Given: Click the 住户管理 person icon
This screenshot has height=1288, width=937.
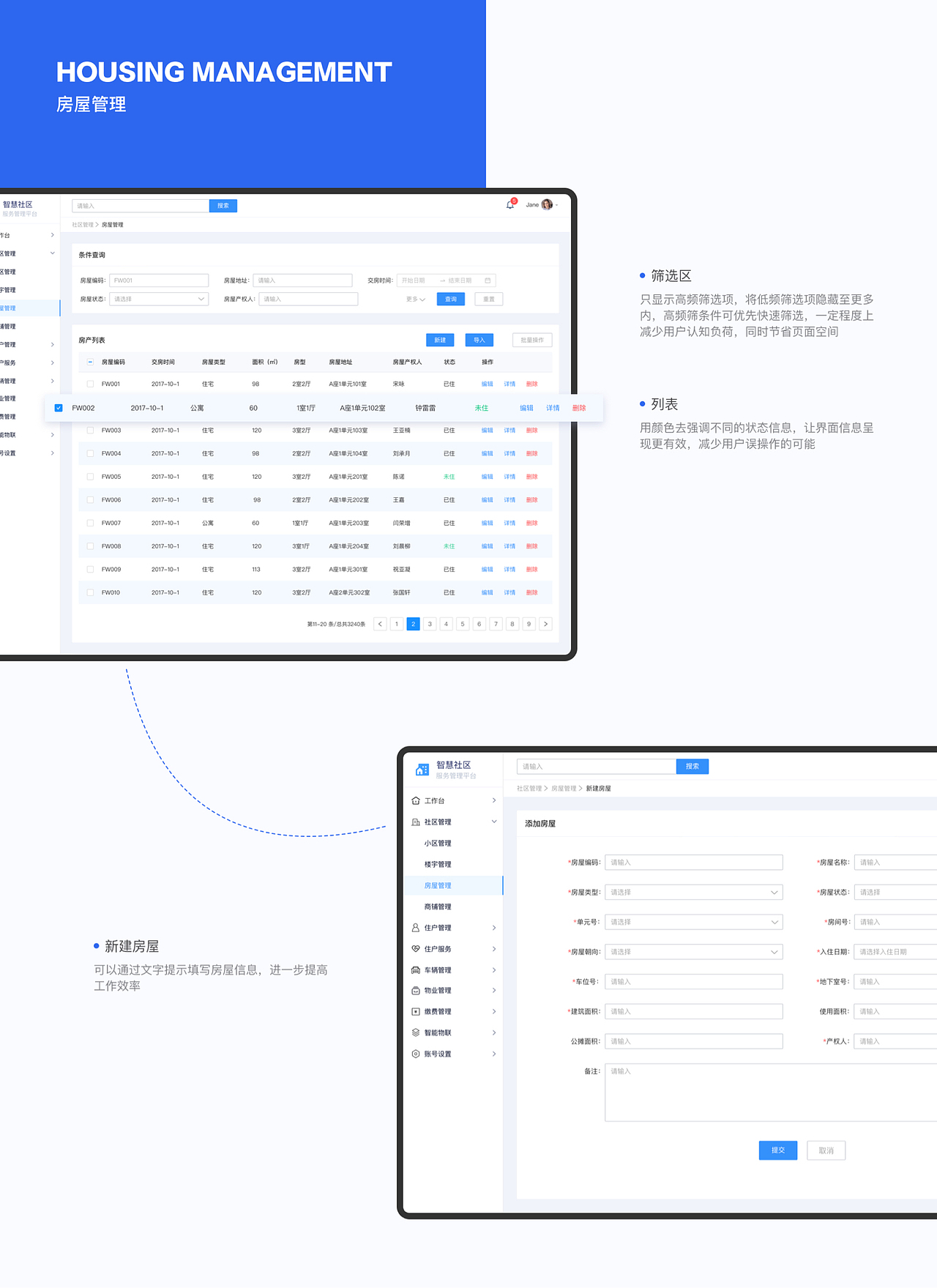Looking at the screenshot, I should [416, 928].
